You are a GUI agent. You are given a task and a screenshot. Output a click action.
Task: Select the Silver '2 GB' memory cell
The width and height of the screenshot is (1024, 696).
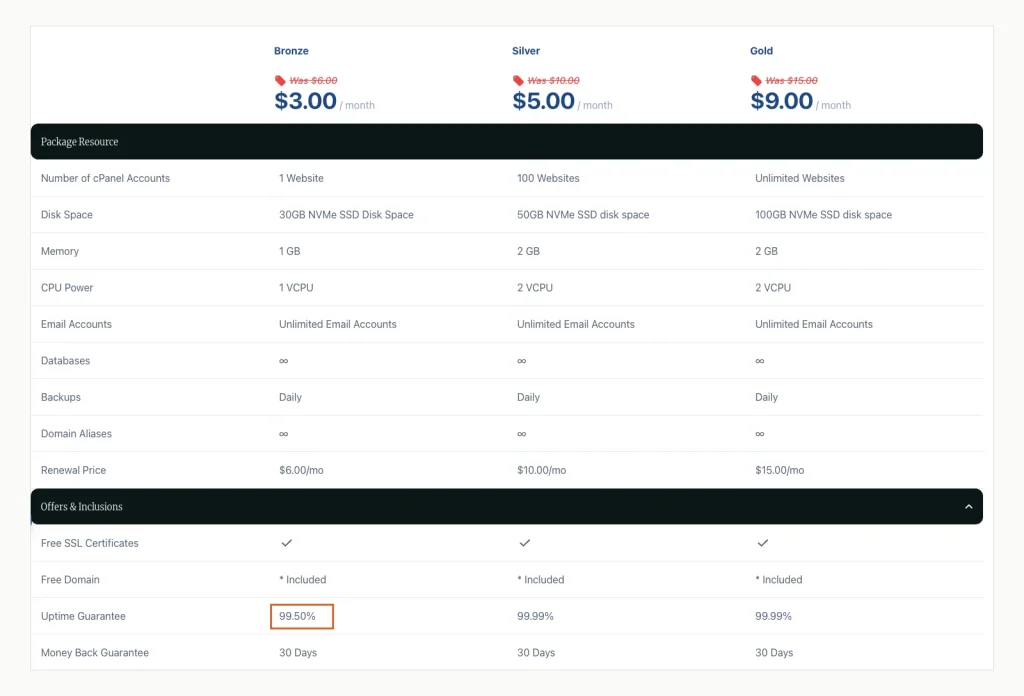click(x=528, y=251)
